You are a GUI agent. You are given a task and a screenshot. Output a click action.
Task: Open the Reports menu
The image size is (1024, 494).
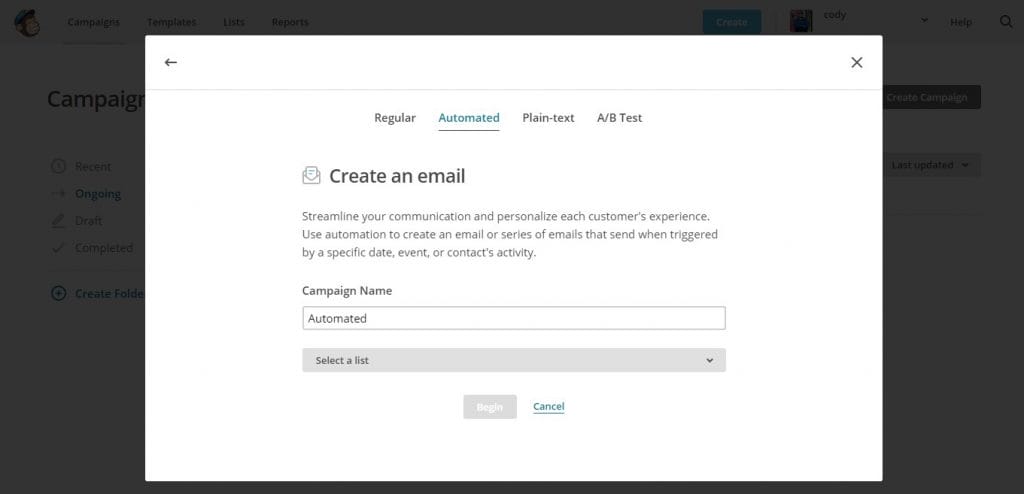290,22
